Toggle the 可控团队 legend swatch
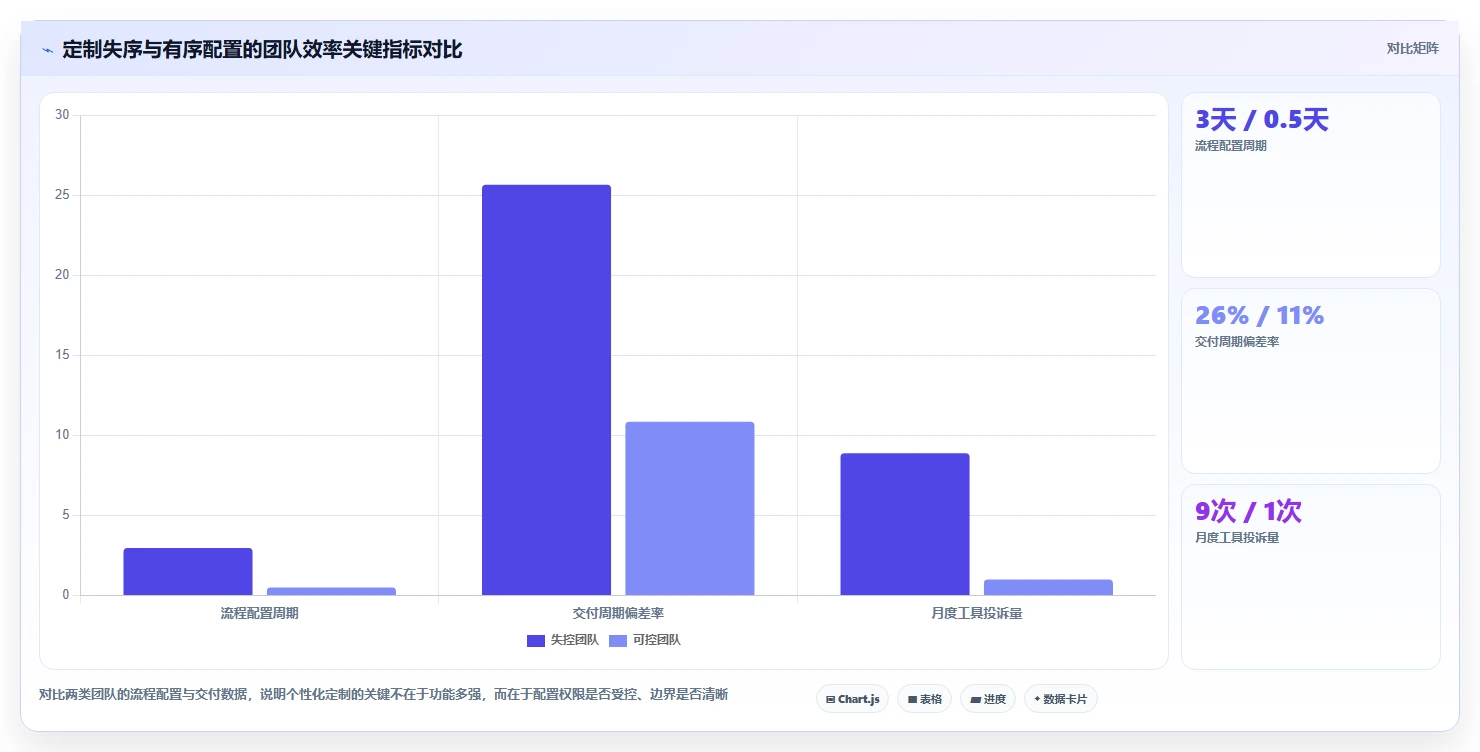The image size is (1480, 752). coord(618,640)
